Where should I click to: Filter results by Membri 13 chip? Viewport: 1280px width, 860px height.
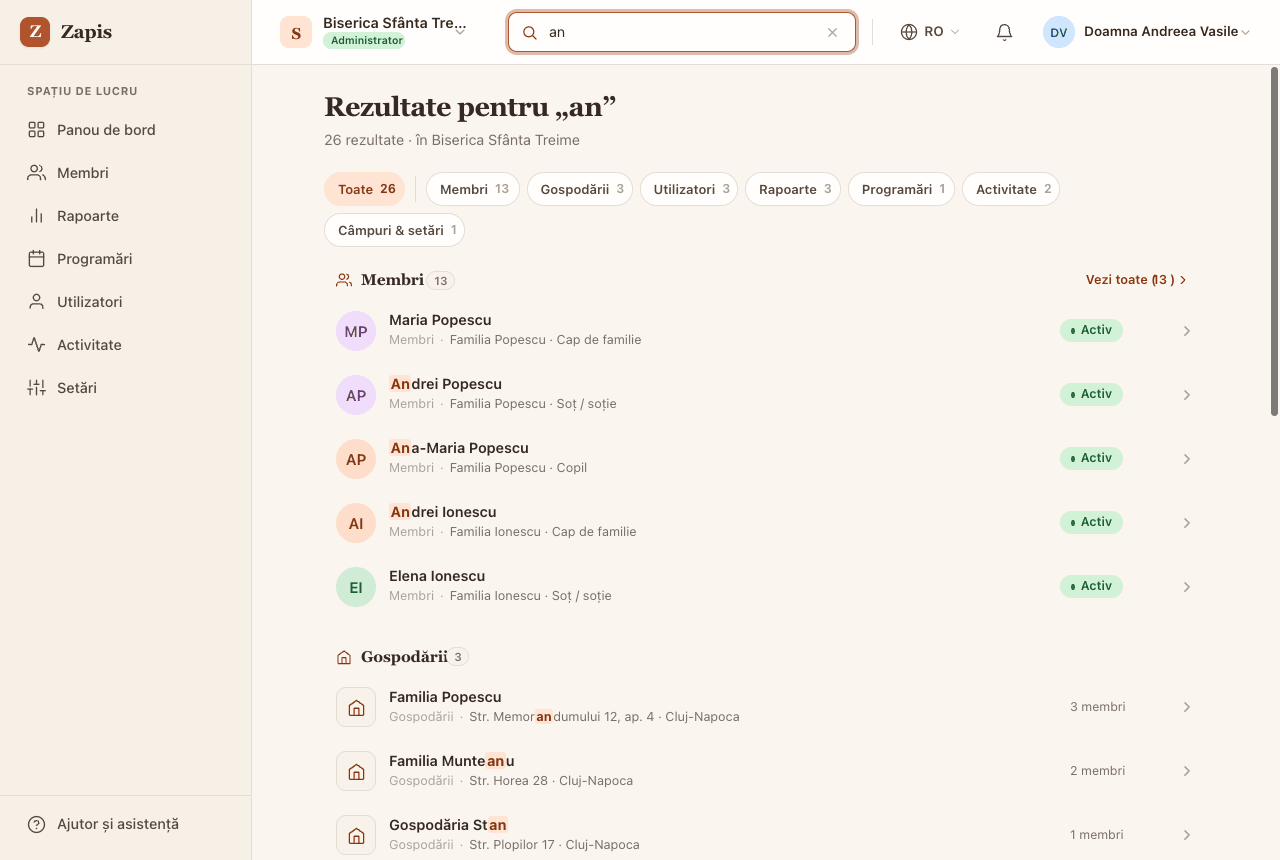[473, 189]
